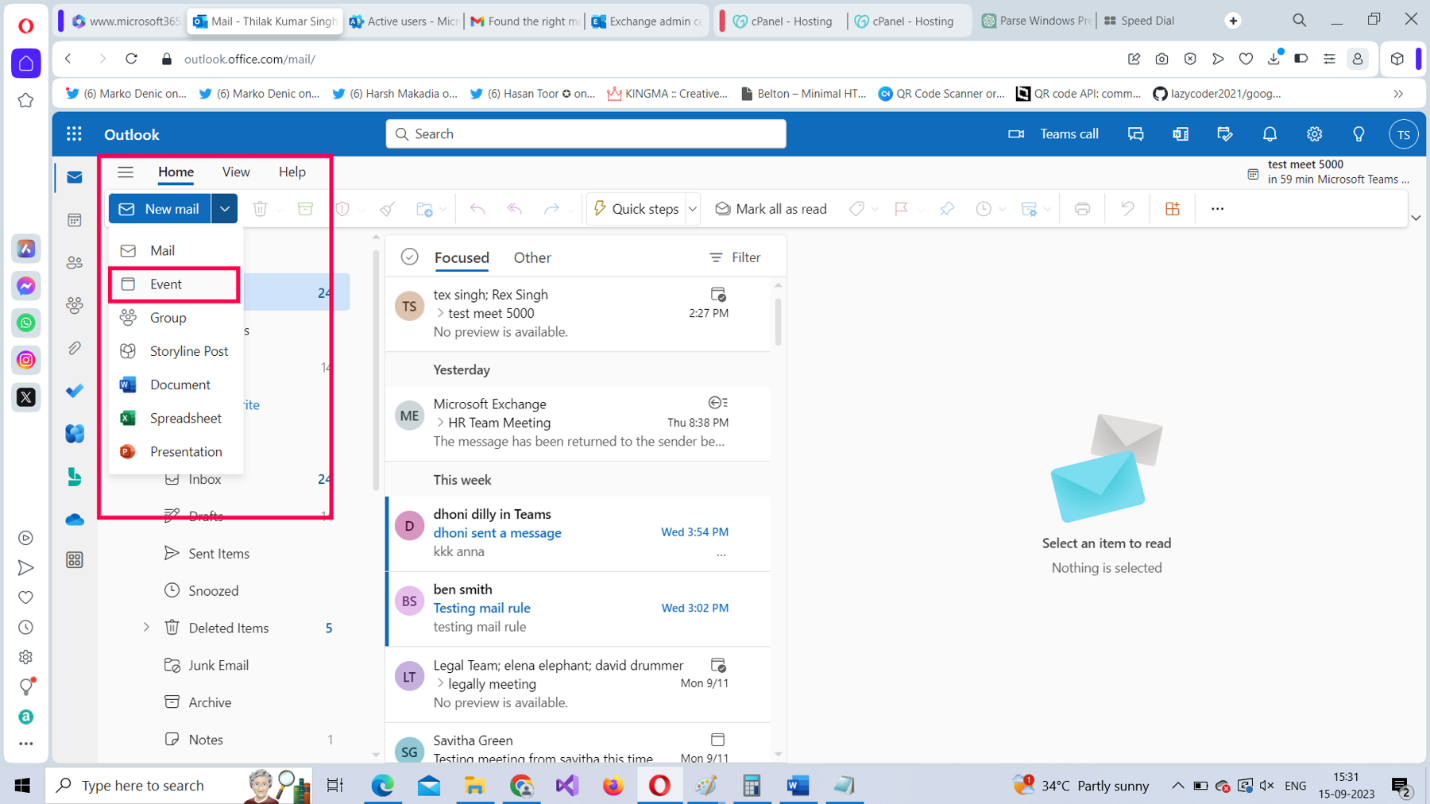This screenshot has width=1430, height=804.
Task: Click Mark all as read
Action: tap(771, 209)
